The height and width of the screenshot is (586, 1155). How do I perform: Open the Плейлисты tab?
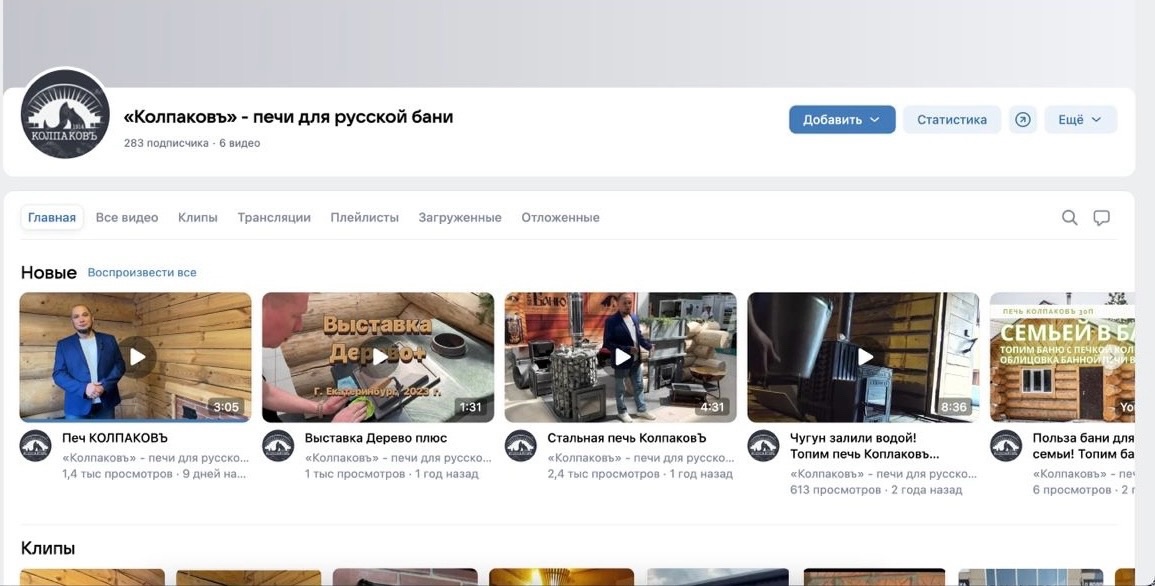[365, 217]
